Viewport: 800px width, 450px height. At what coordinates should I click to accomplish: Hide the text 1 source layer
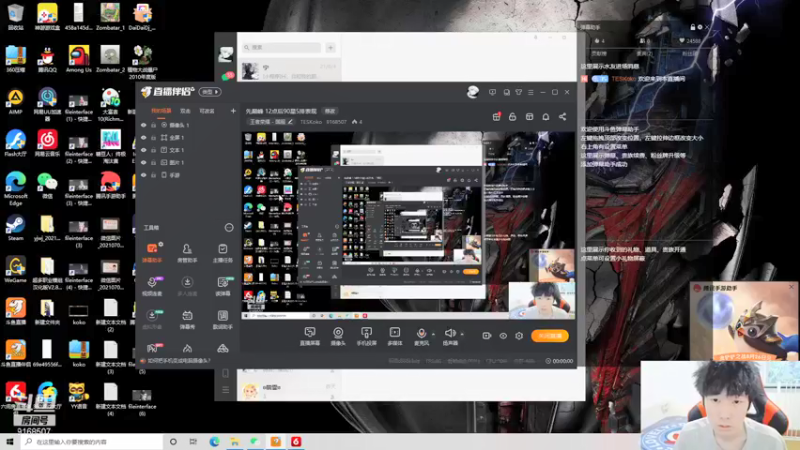[143, 150]
